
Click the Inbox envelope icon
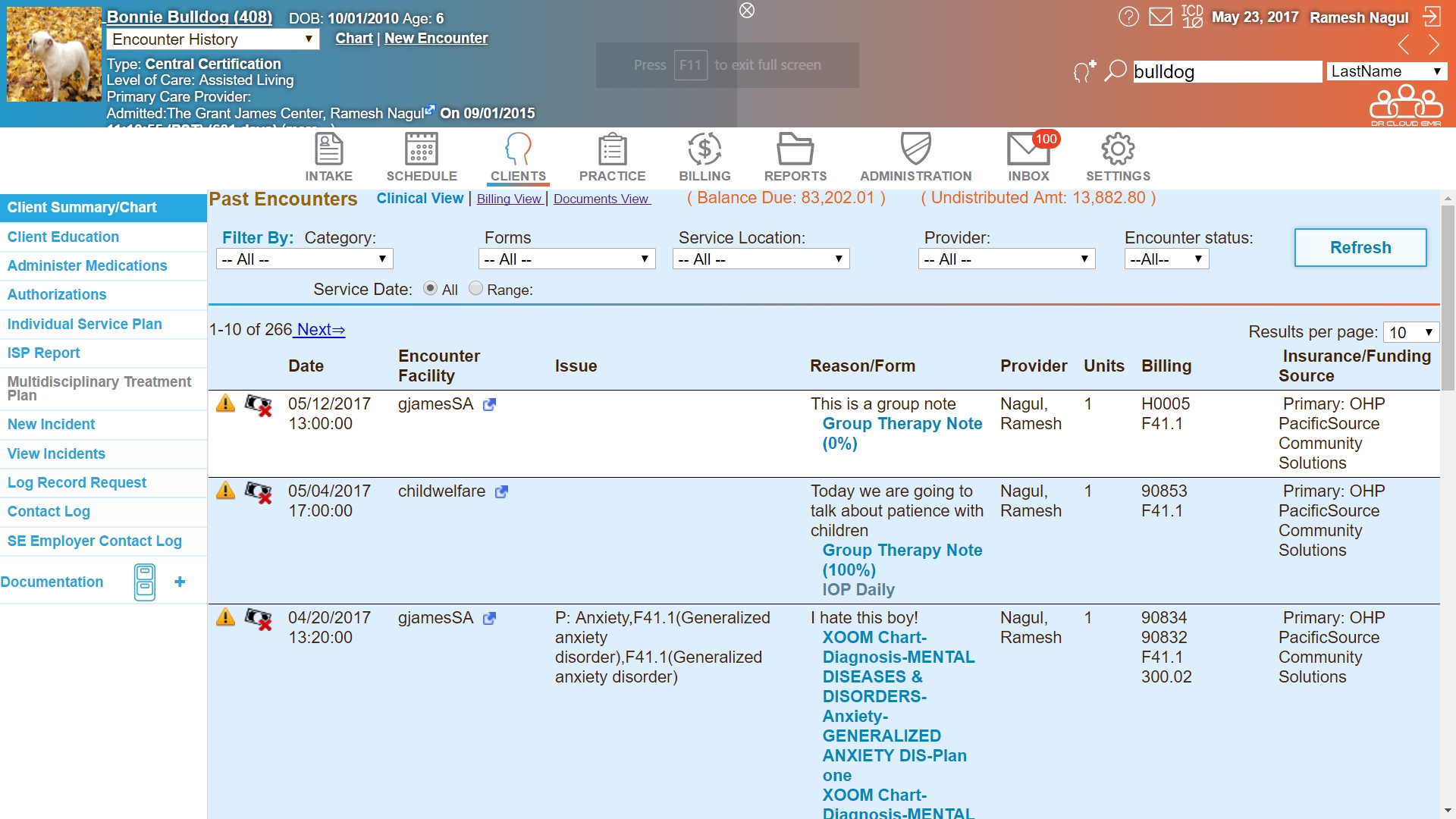(1028, 150)
